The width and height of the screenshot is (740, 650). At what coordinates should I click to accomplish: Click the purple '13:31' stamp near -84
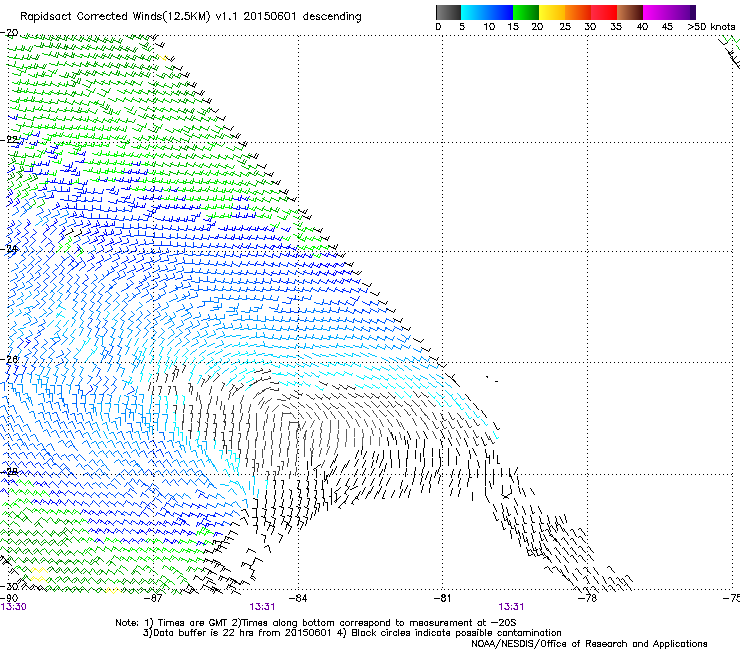262,607
